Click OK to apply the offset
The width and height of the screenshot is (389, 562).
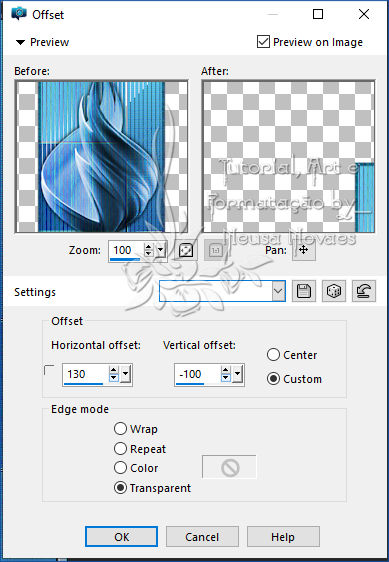(122, 537)
